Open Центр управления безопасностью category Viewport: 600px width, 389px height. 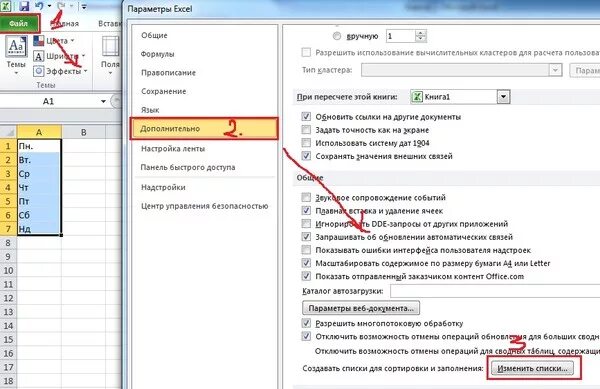point(205,206)
